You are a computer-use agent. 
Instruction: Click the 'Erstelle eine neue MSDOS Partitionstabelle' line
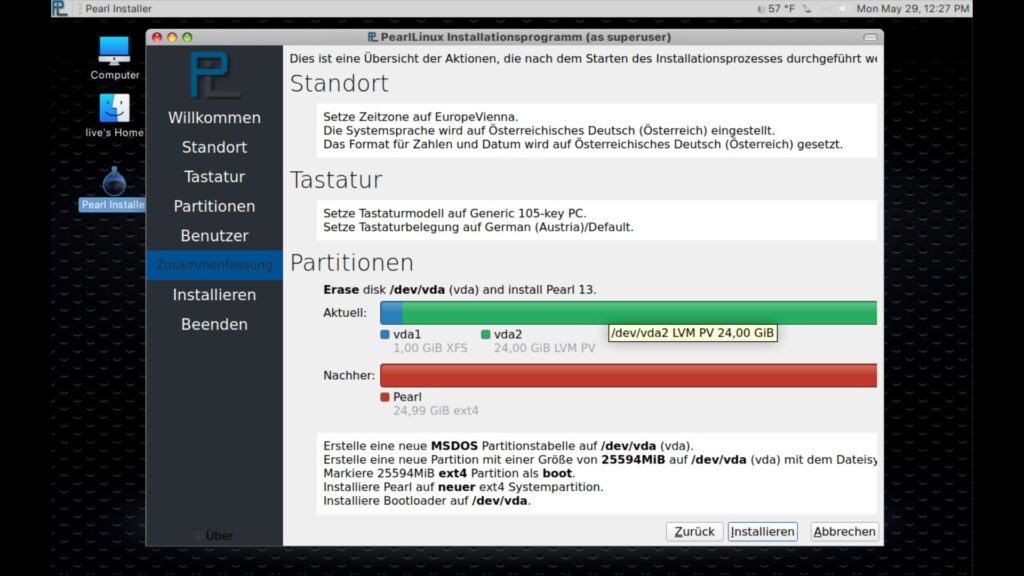(508, 446)
